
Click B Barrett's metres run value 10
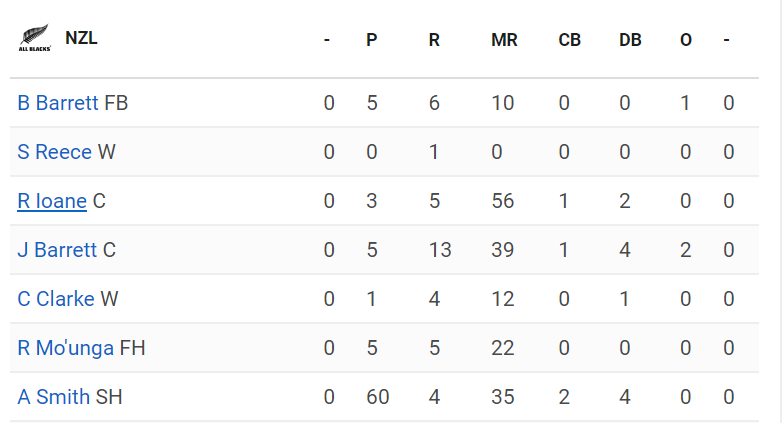pos(503,103)
